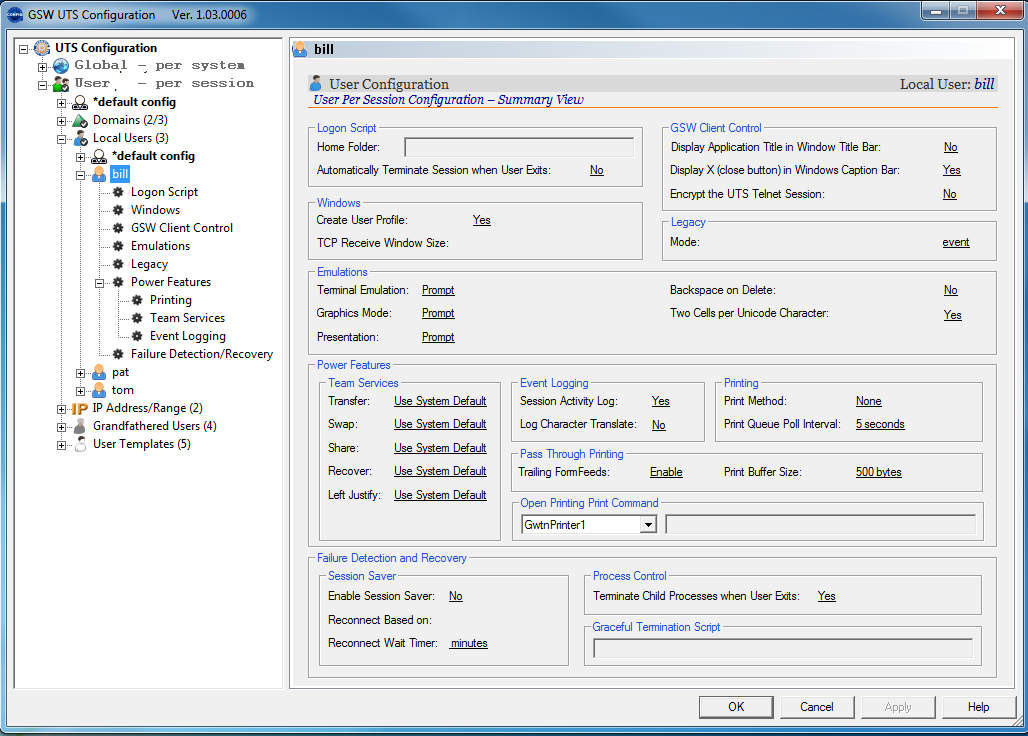The width and height of the screenshot is (1028, 736).
Task: Select Grandfathered Users (4) tree item
Action: tap(155, 426)
